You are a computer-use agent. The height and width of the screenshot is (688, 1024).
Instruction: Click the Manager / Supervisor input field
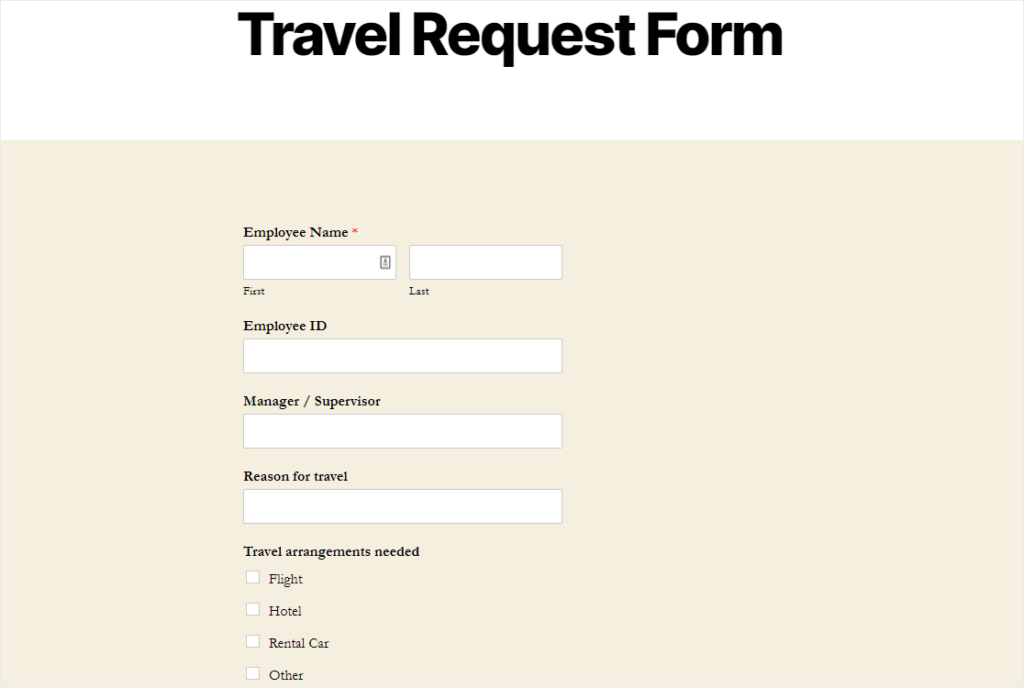(x=402, y=430)
